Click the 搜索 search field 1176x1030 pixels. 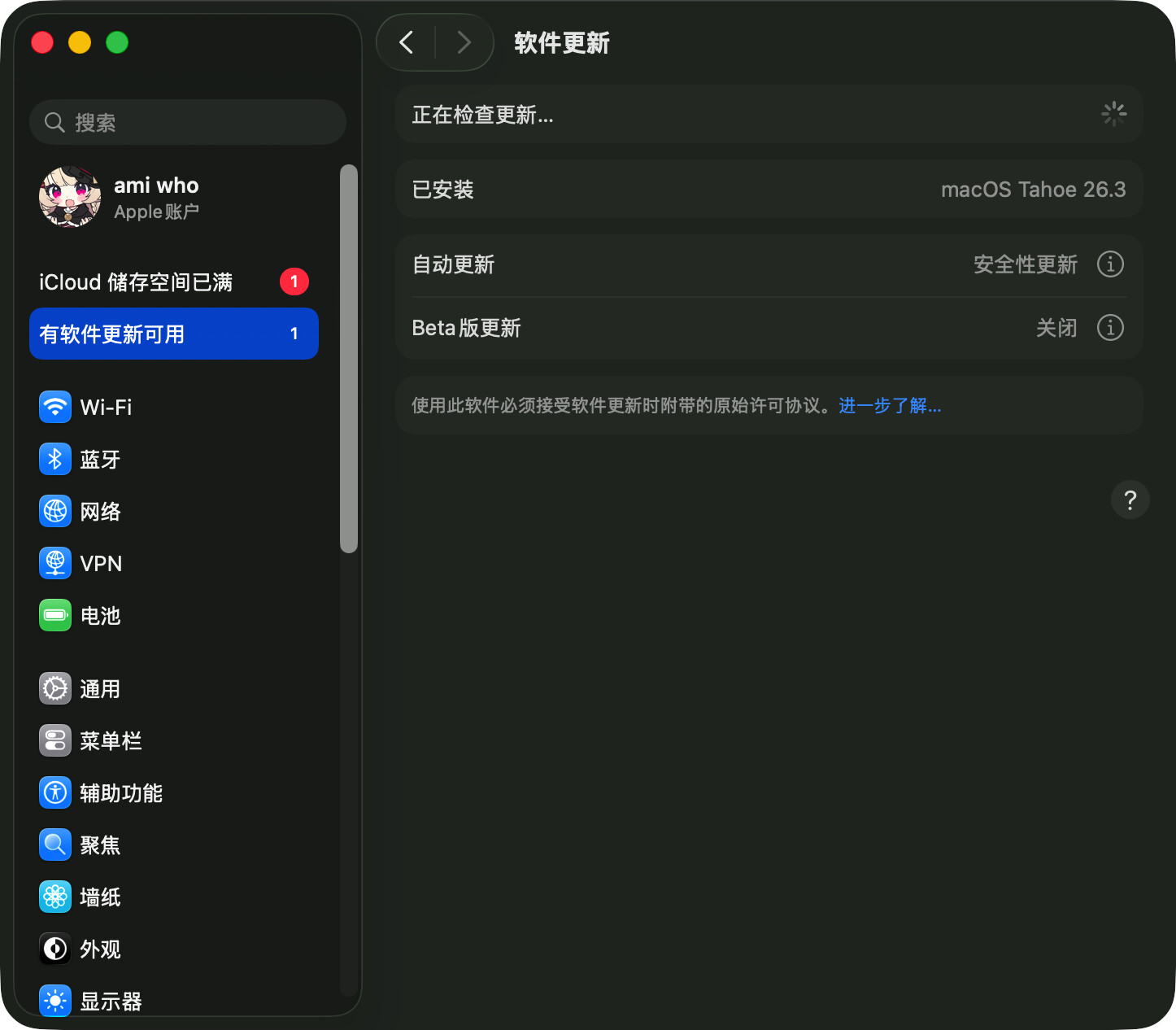pyautogui.click(x=188, y=122)
